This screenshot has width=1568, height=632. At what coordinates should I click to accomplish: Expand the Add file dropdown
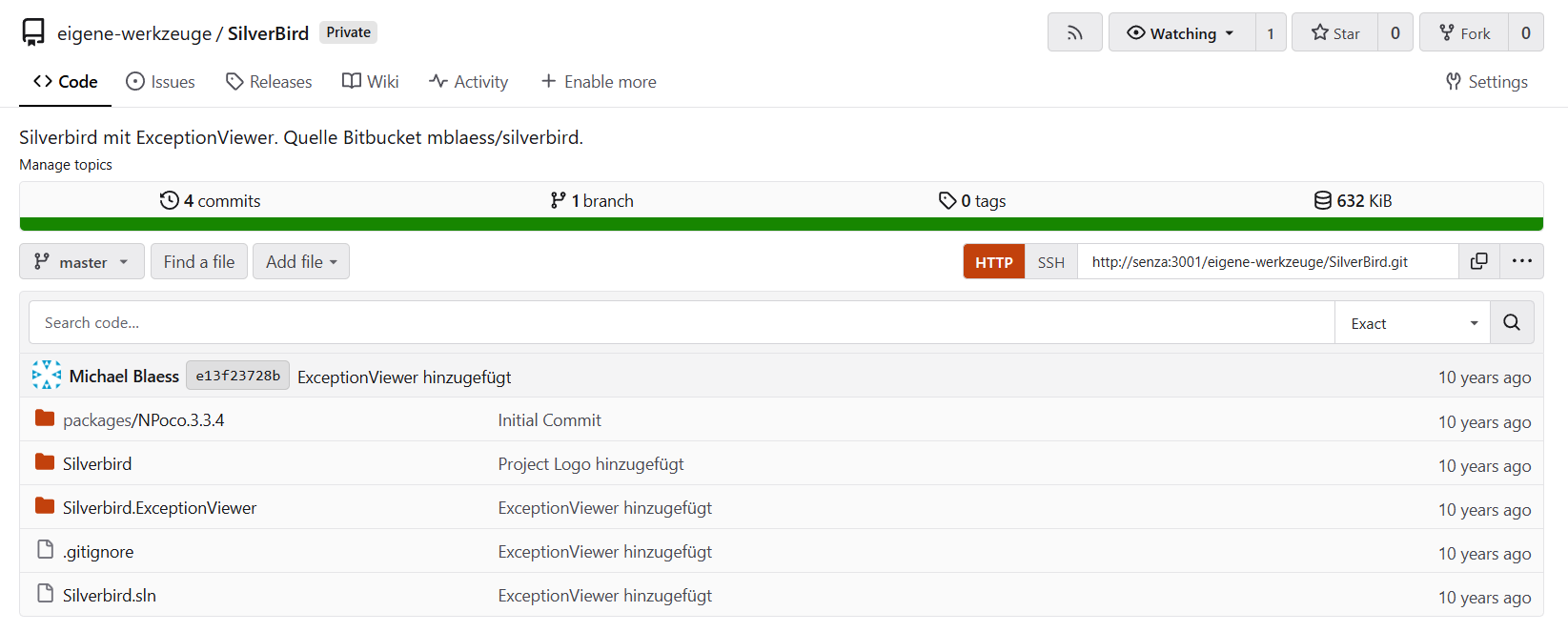point(301,261)
